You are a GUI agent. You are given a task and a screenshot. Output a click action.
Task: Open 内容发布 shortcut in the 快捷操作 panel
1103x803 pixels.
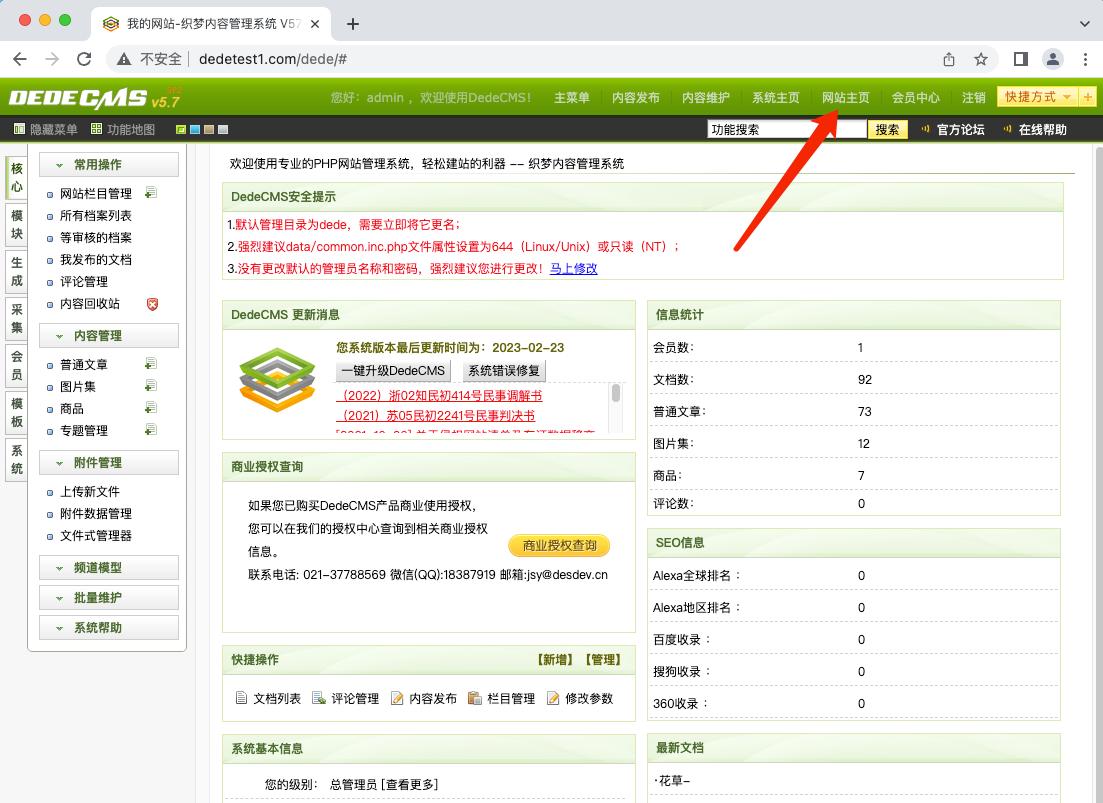tap(423, 698)
